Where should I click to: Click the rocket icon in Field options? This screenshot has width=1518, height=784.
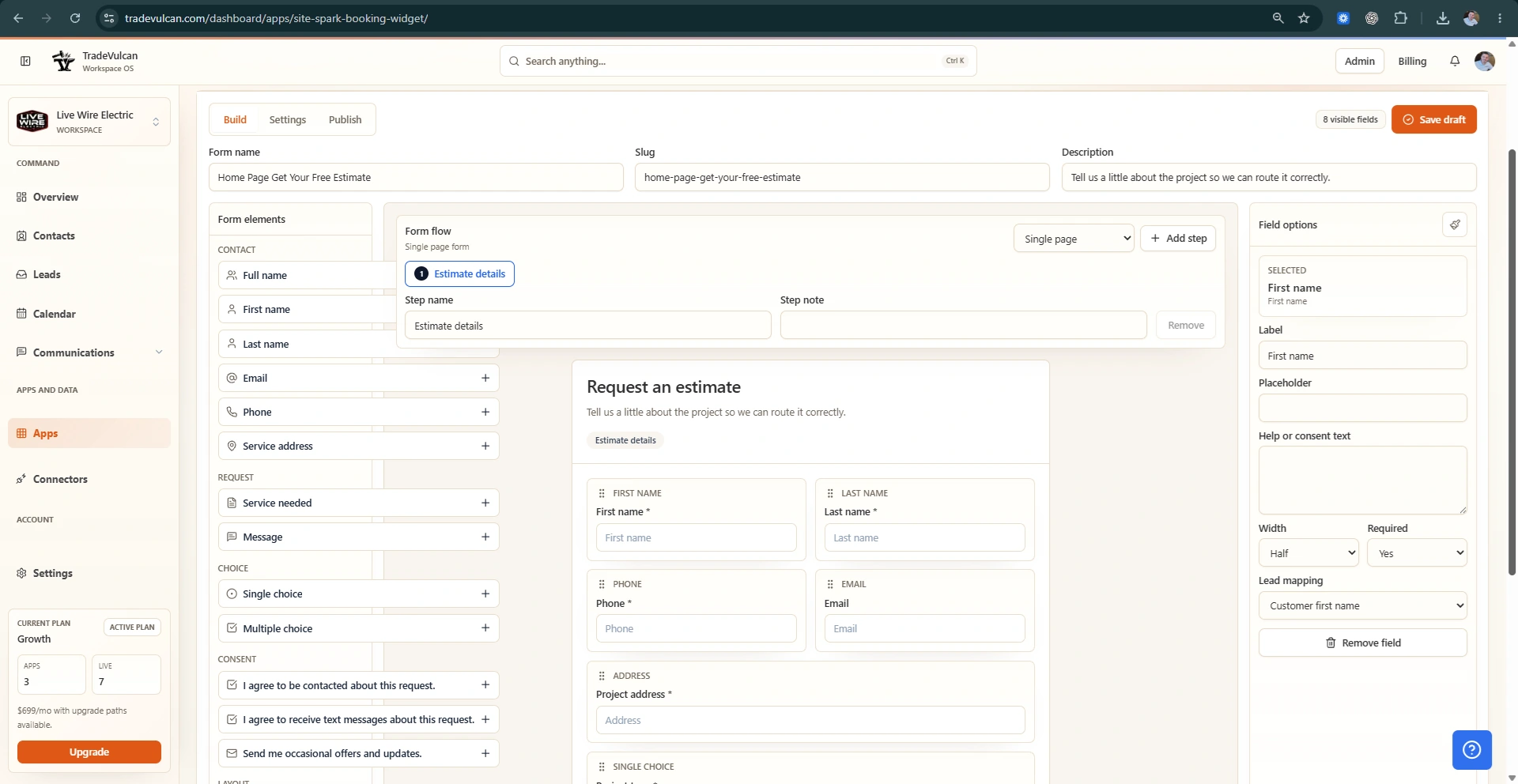[1455, 224]
